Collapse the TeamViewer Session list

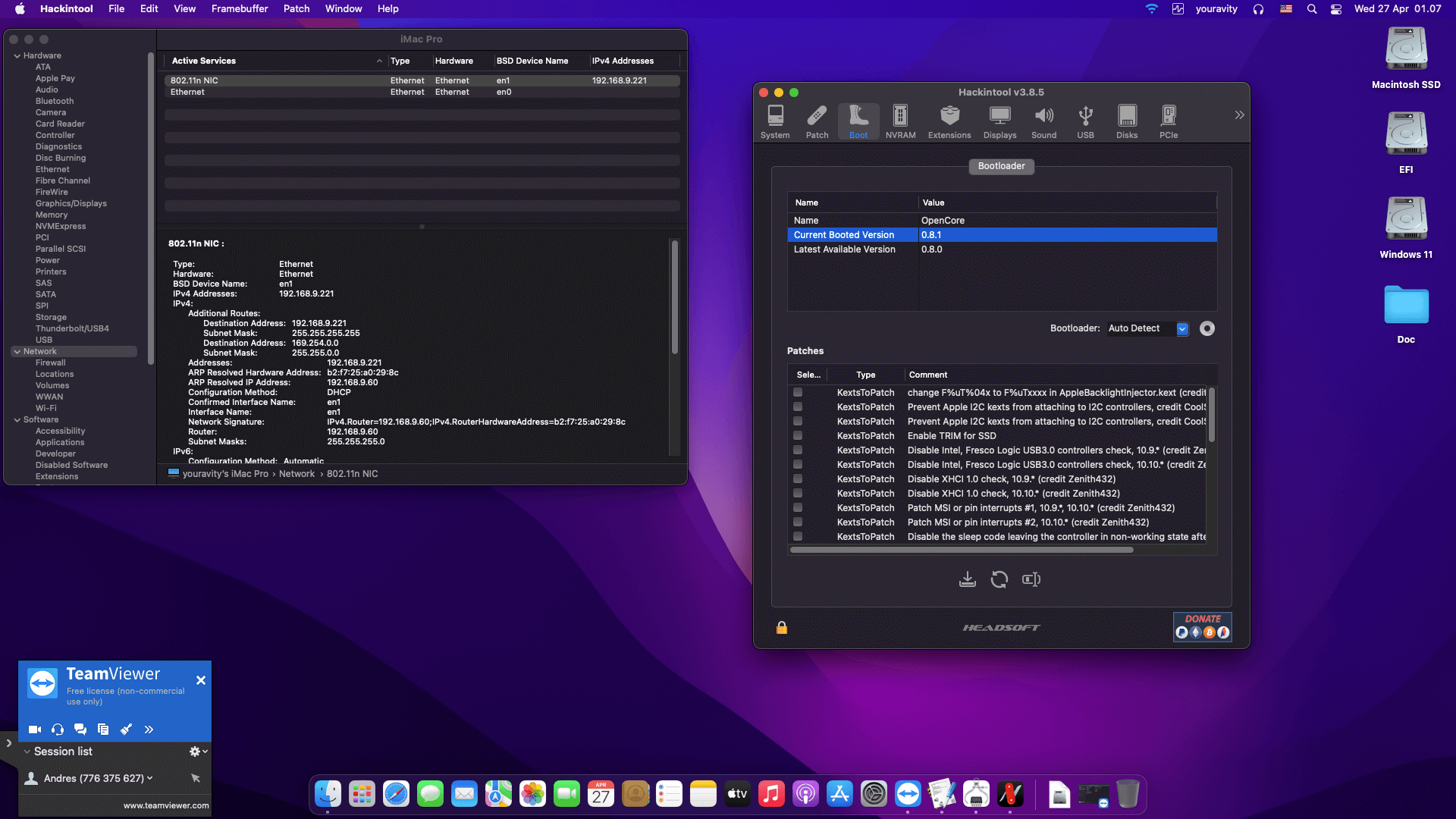point(27,752)
